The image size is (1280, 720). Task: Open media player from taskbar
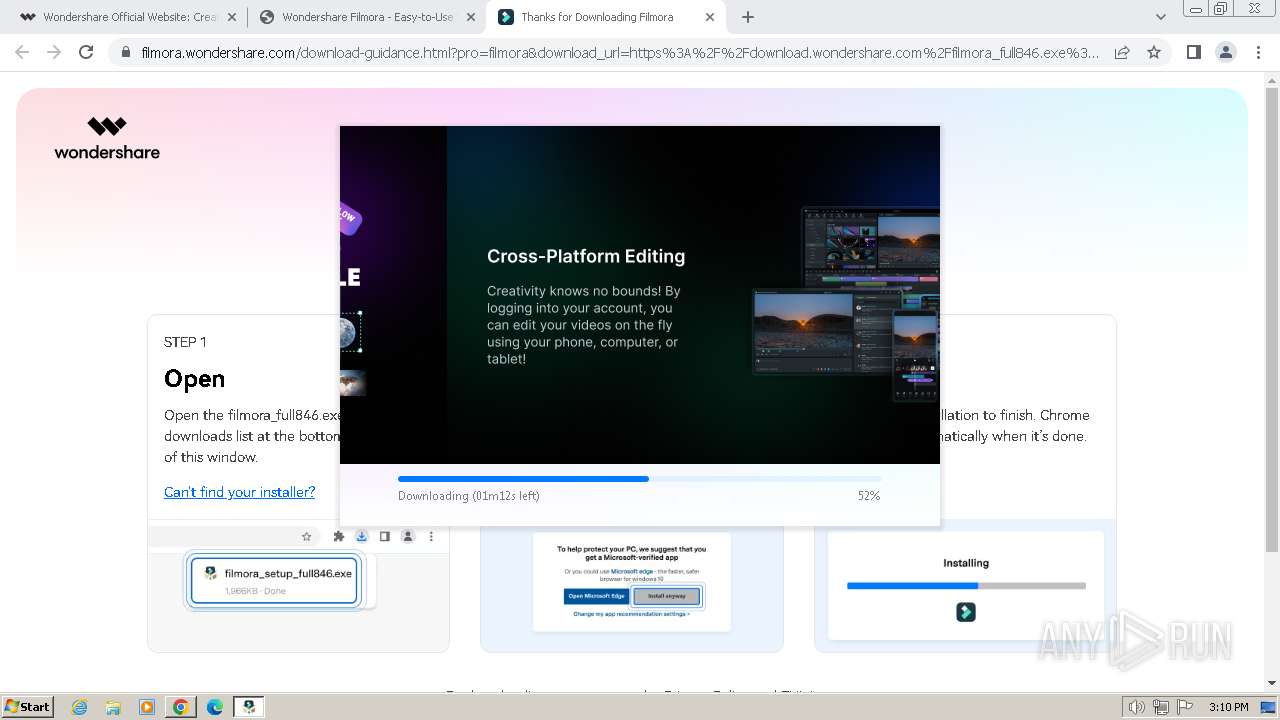pos(147,706)
